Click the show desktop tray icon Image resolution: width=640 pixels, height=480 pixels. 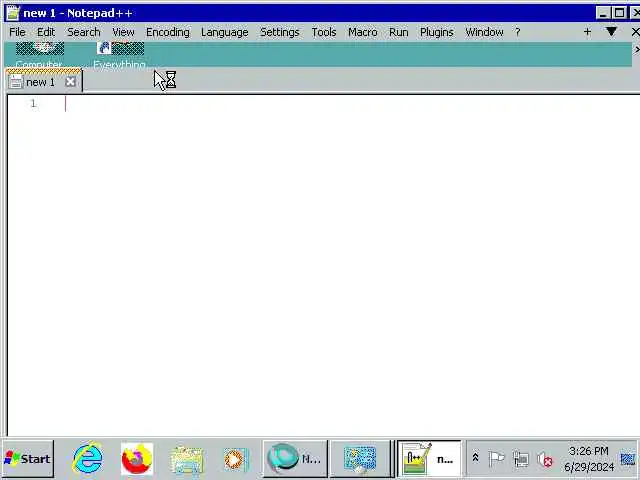629,459
